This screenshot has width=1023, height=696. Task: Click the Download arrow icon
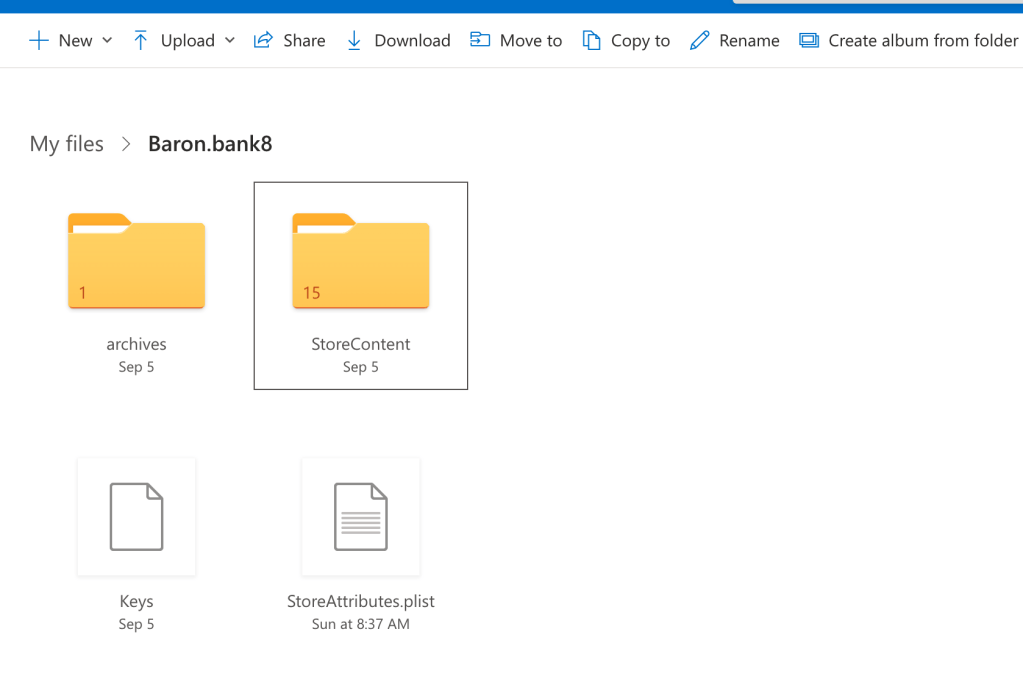[354, 40]
